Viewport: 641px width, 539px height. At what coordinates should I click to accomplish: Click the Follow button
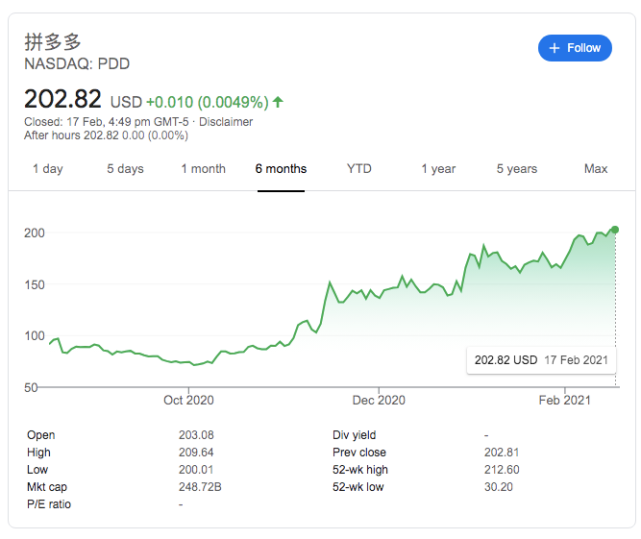tap(574, 48)
